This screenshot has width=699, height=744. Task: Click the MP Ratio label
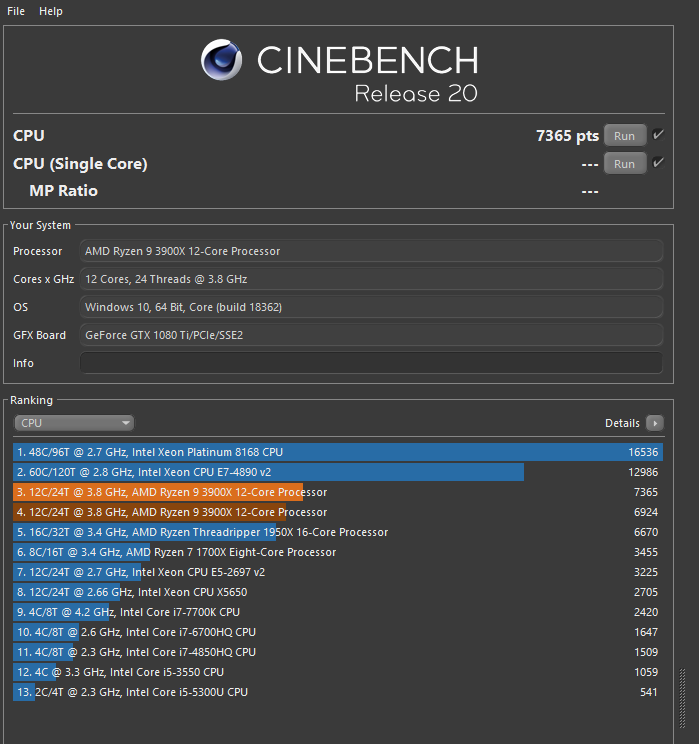(x=64, y=191)
